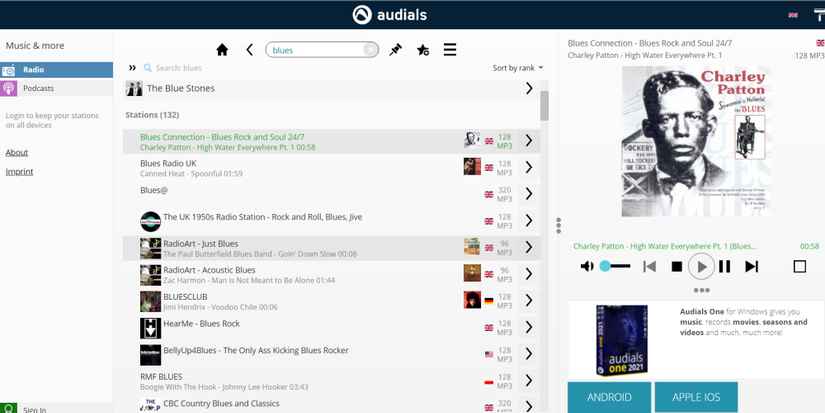
Task: Toggle player window mode square icon
Action: 799,266
